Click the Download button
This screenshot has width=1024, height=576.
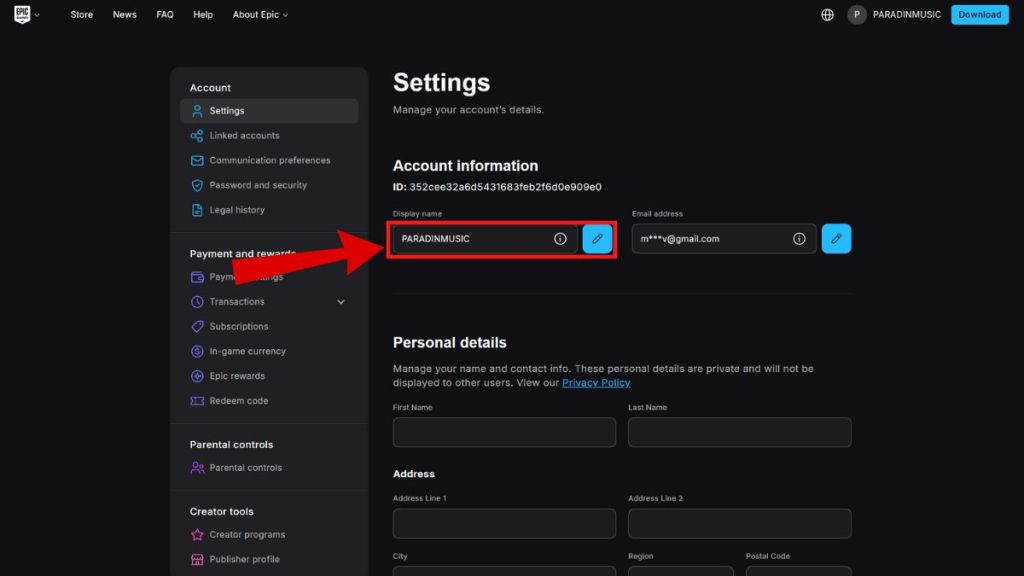coord(979,14)
